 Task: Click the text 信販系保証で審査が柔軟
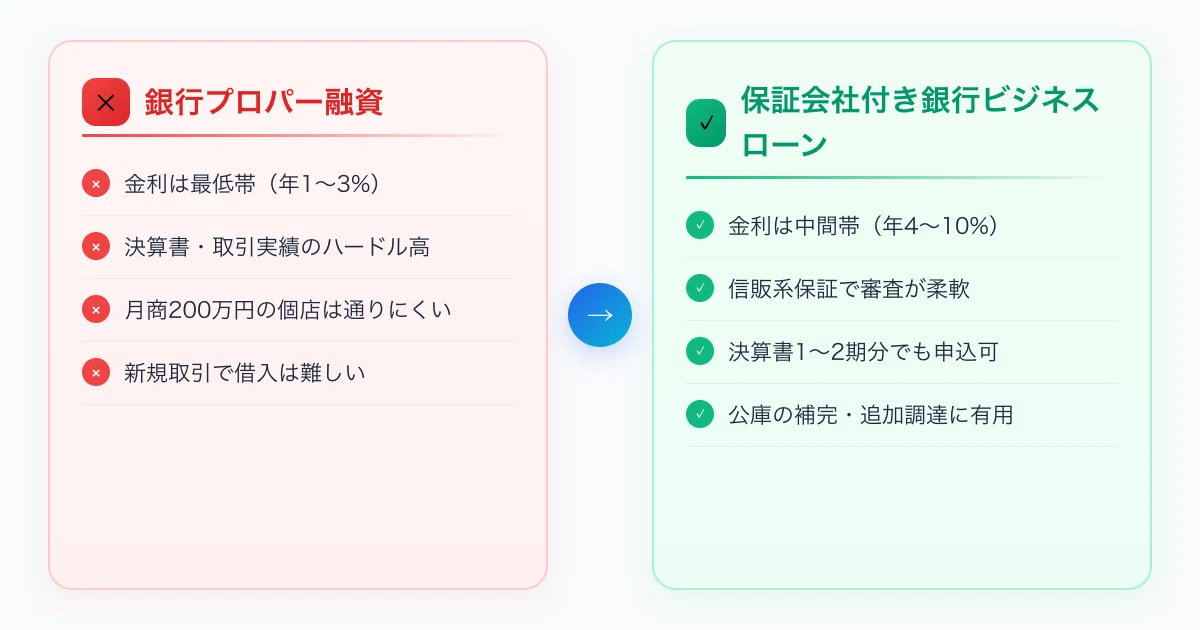tap(849, 289)
